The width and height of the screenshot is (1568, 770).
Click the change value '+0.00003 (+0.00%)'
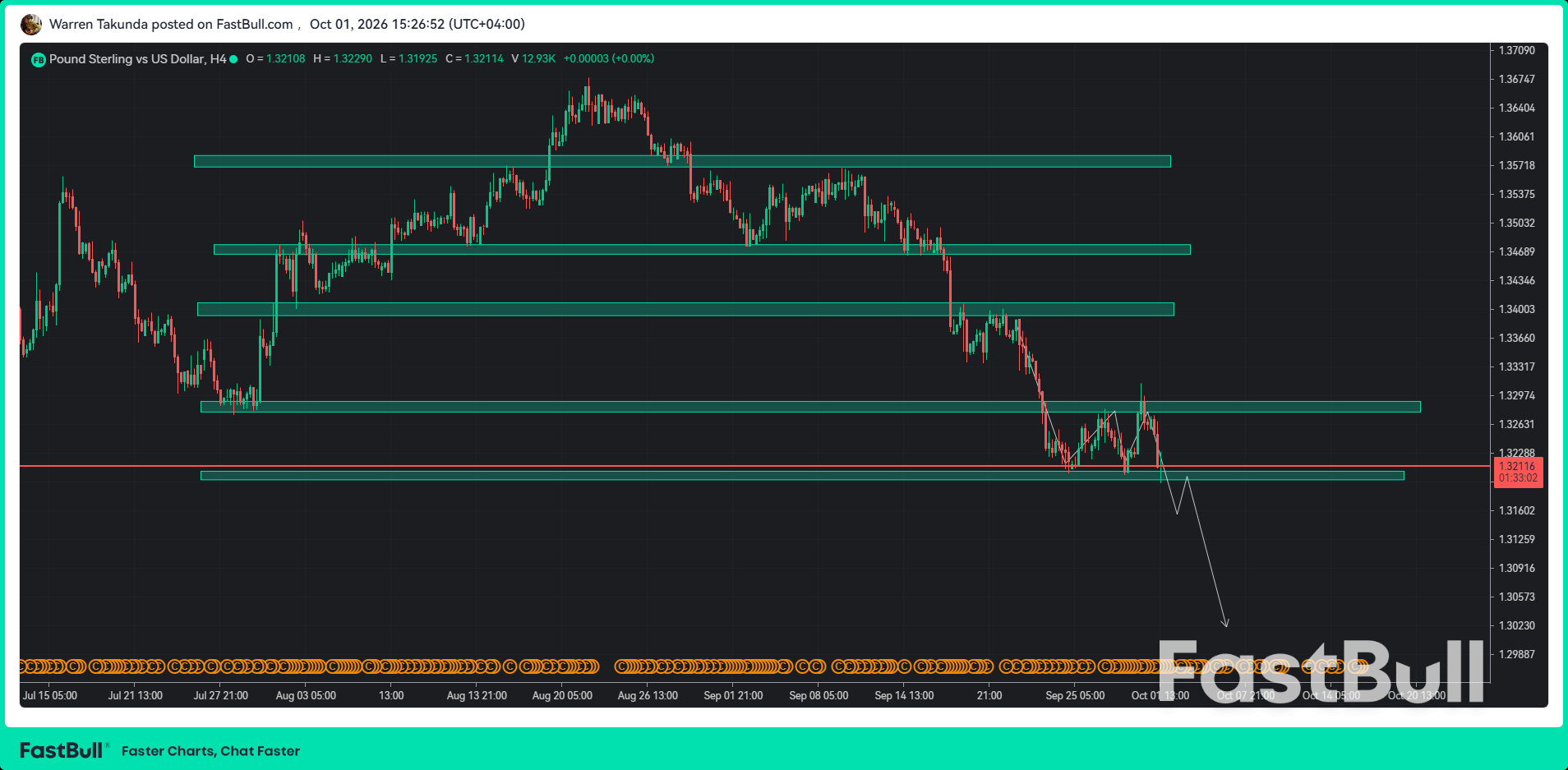[x=609, y=59]
